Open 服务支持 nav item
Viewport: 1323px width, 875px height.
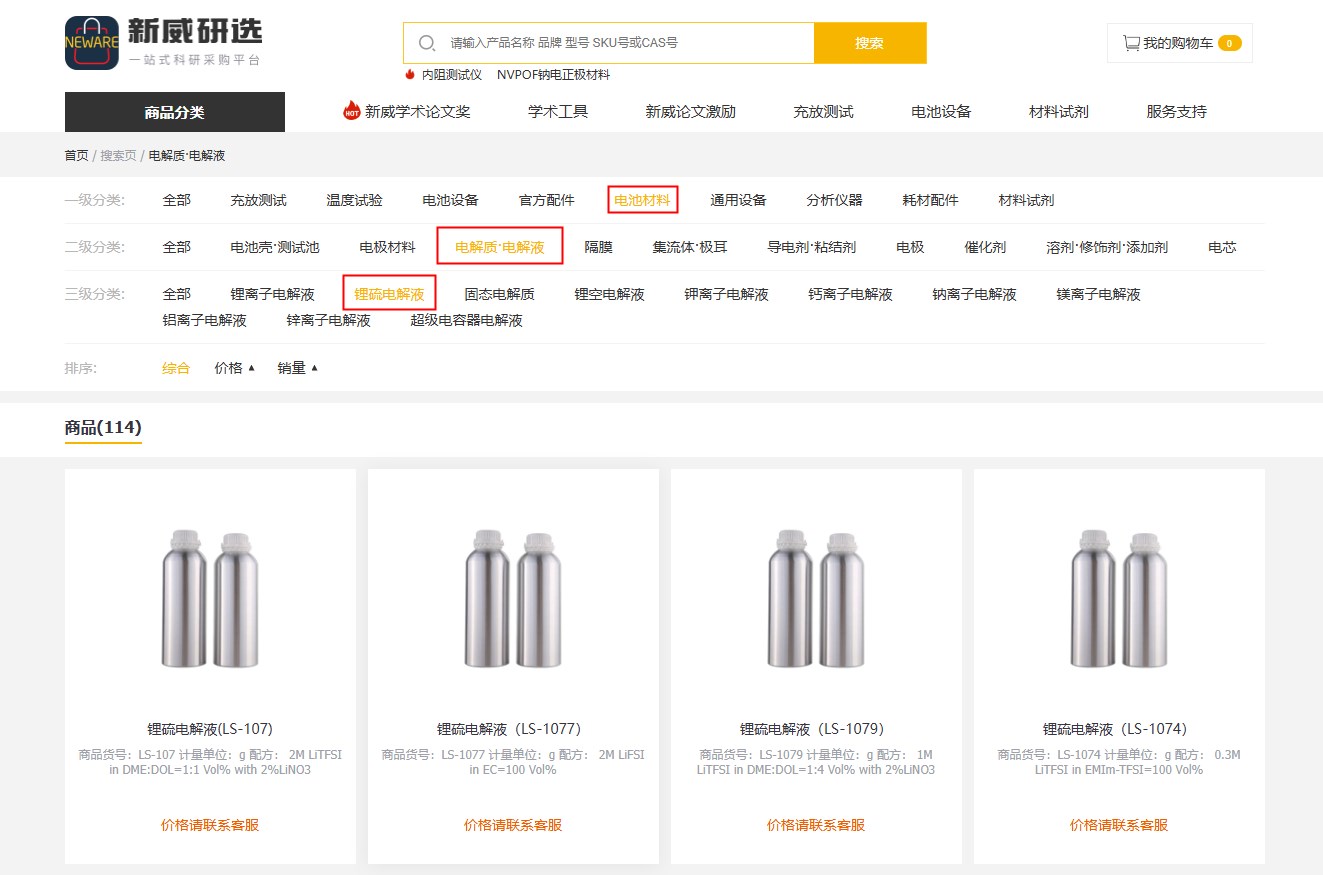pos(1176,112)
